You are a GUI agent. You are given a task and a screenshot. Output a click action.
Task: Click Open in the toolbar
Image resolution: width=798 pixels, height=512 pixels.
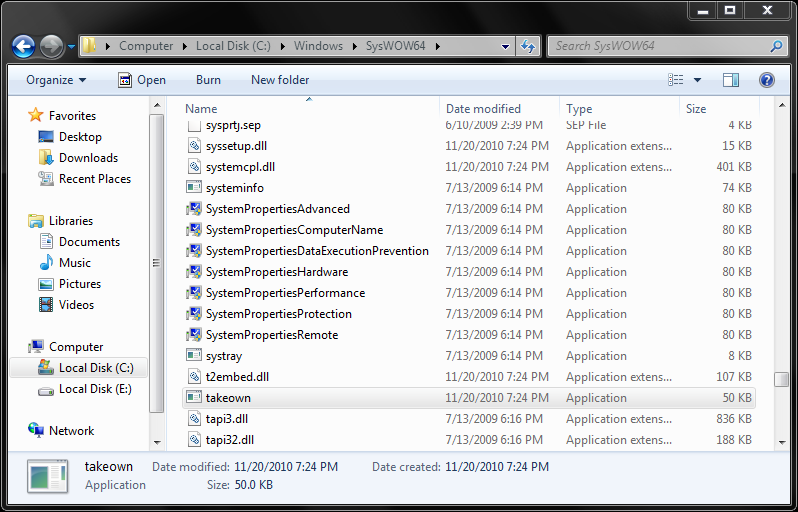click(142, 80)
